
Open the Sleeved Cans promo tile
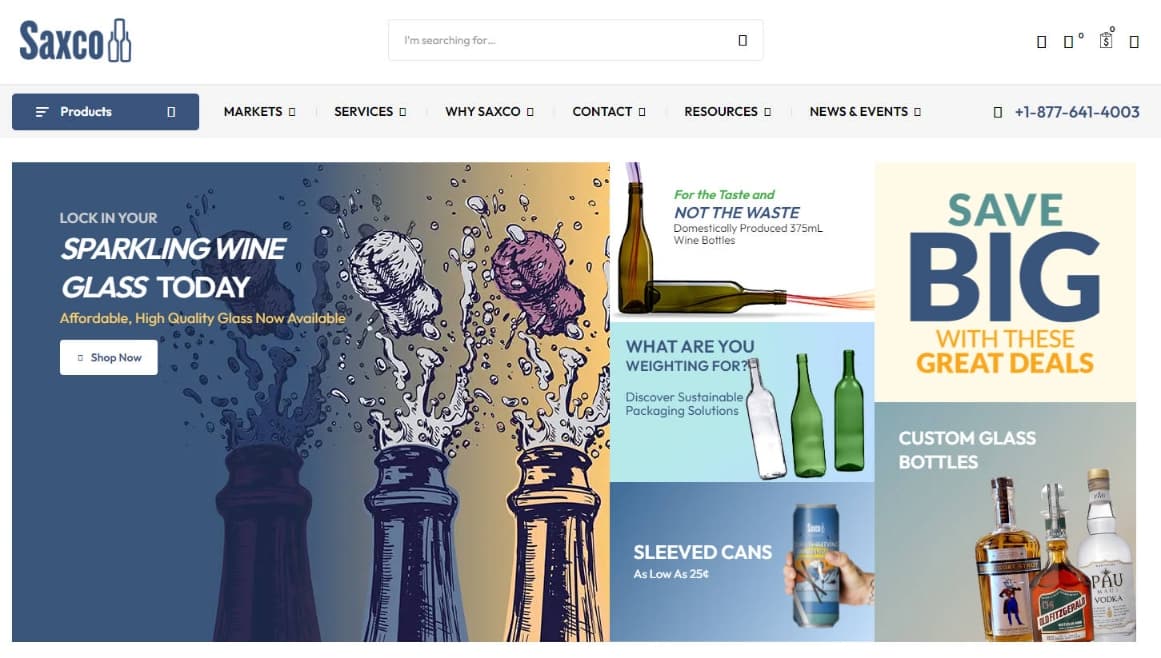(x=742, y=562)
